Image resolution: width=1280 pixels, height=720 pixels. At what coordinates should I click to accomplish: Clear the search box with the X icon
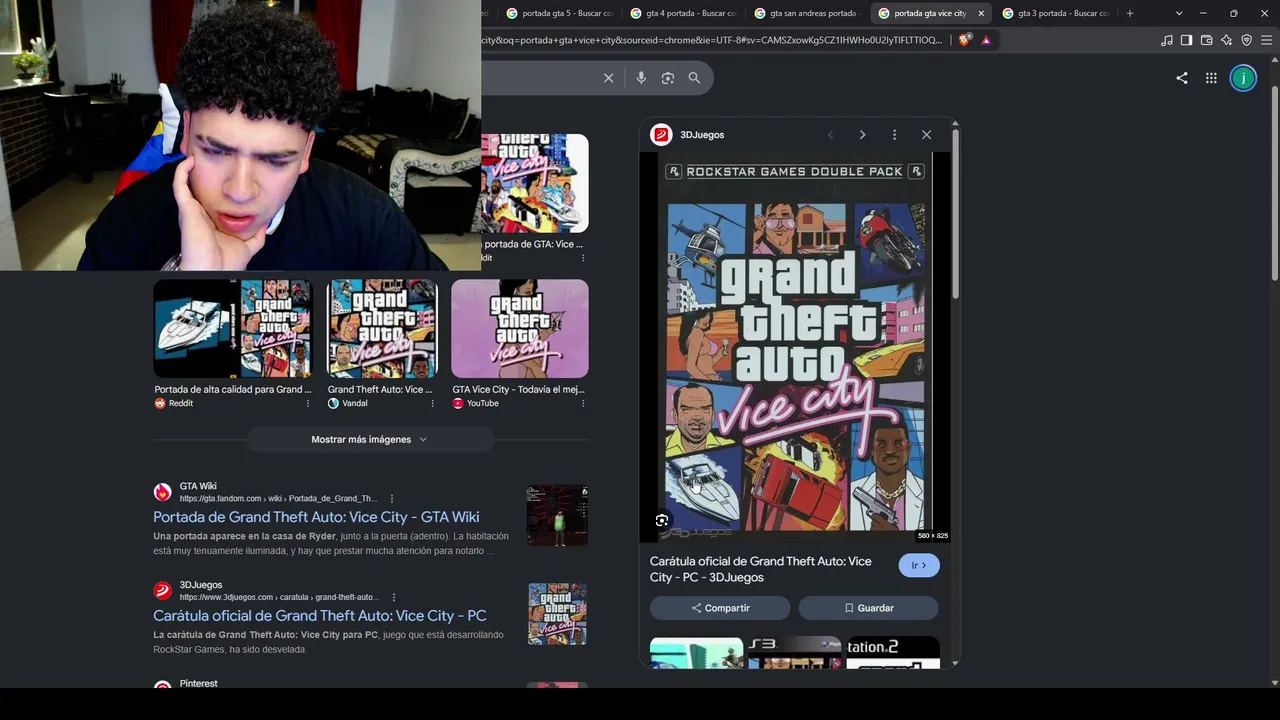(608, 78)
